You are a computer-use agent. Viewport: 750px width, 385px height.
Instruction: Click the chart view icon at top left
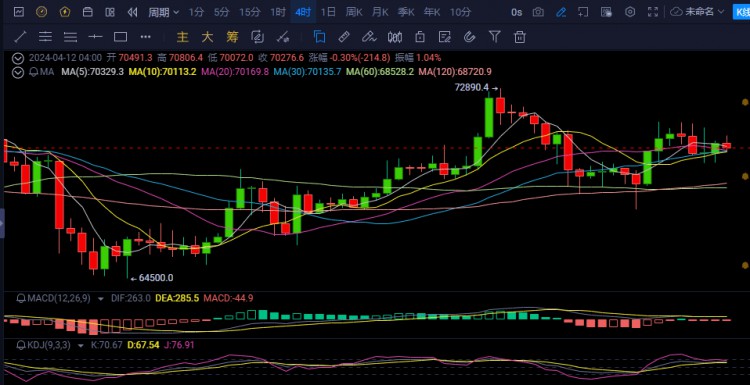[19, 12]
